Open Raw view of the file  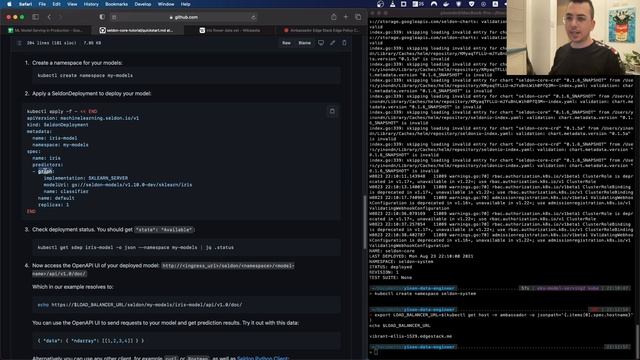tap(287, 43)
